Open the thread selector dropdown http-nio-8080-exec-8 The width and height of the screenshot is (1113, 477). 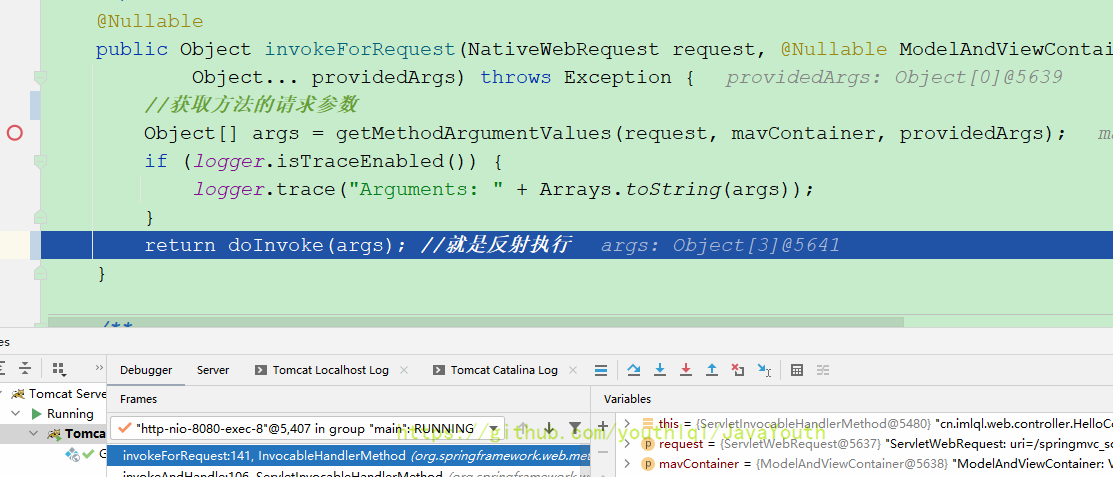306,428
